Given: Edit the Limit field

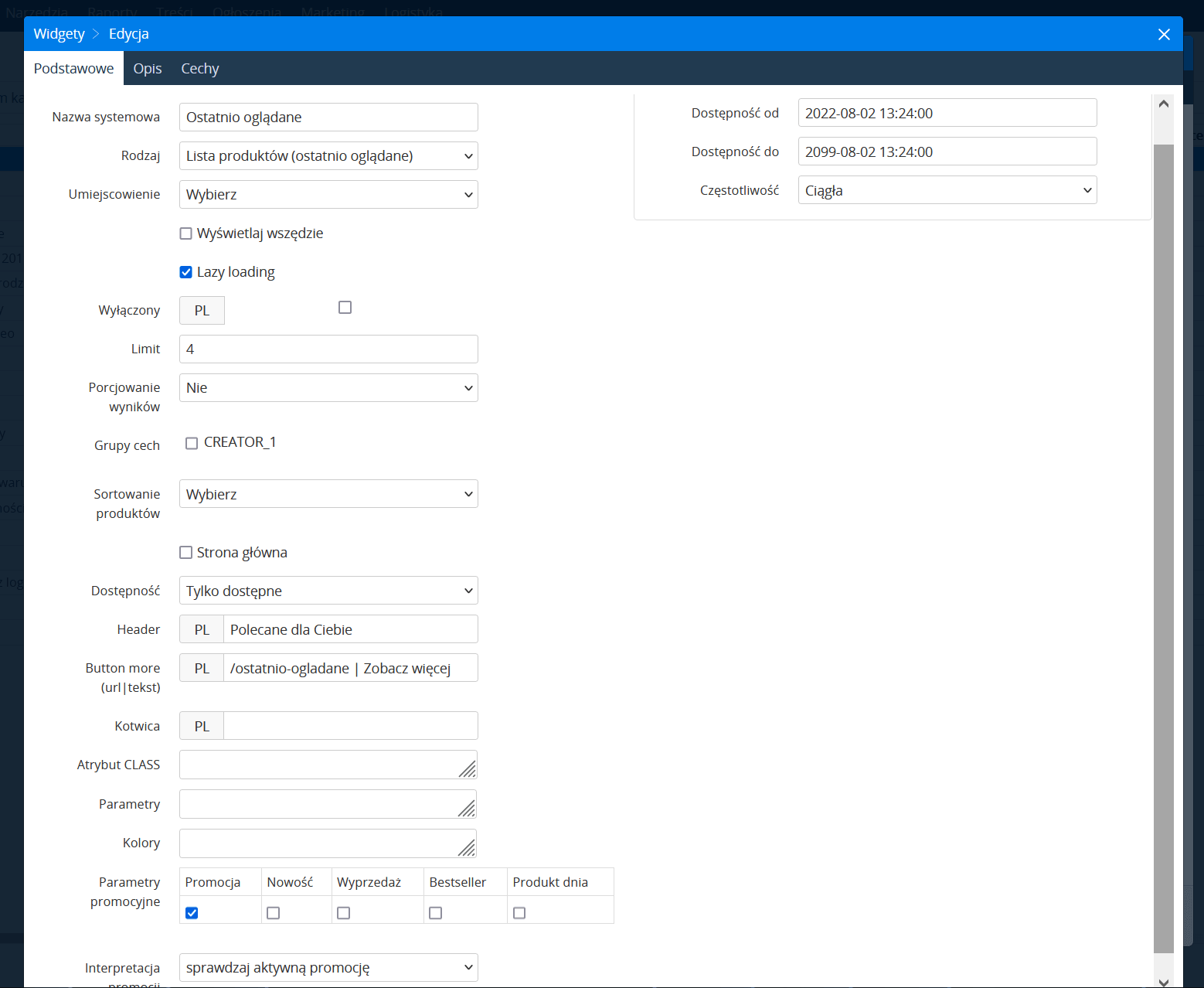Looking at the screenshot, I should (x=328, y=349).
